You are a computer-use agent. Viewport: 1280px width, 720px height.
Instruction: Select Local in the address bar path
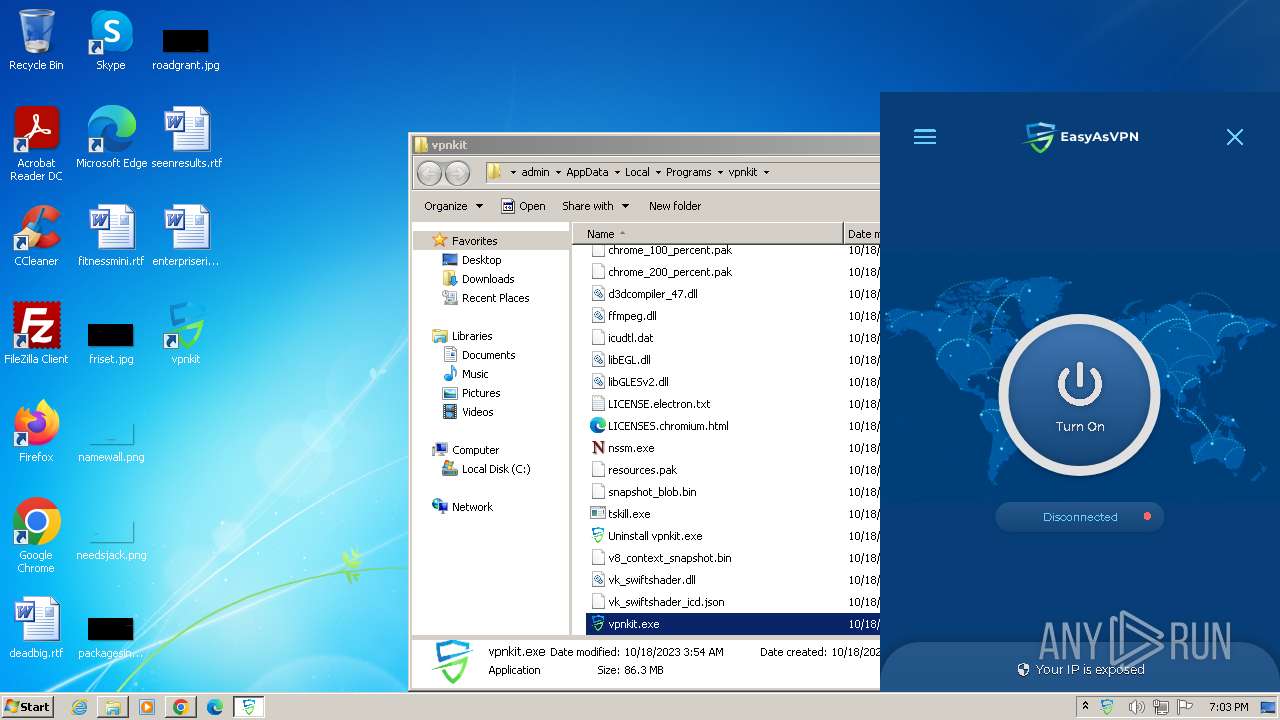(637, 172)
